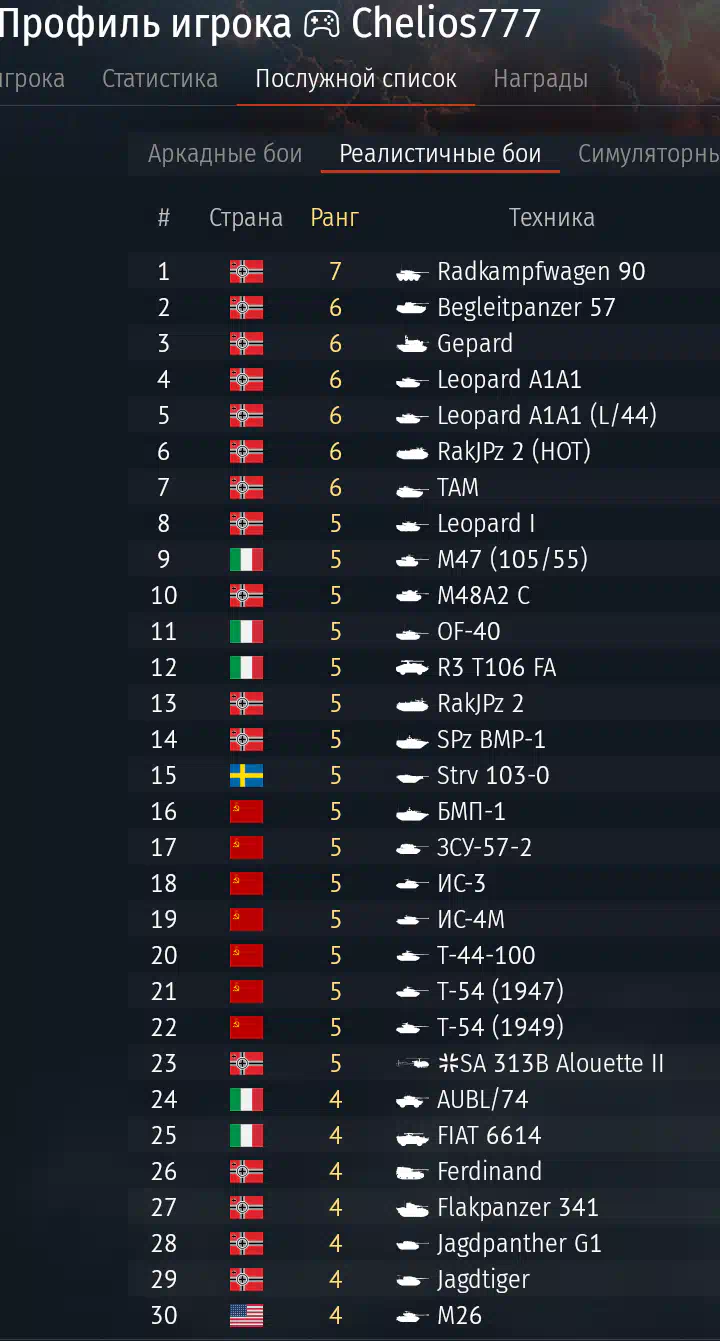The width and height of the screenshot is (720, 1341).
Task: Click the Italian flag on the OF-40 row
Action: pyautogui.click(x=246, y=631)
